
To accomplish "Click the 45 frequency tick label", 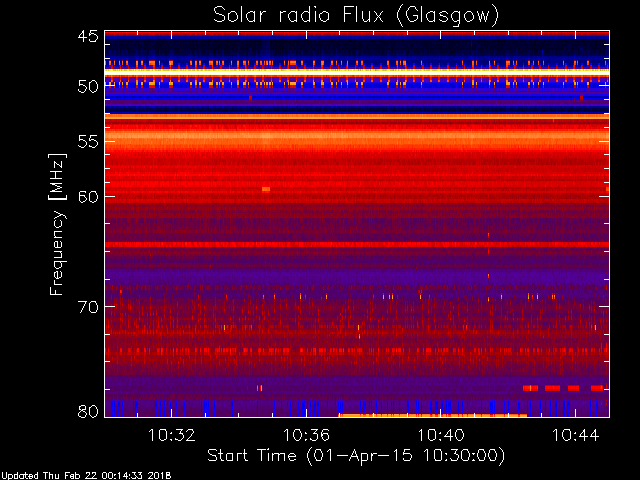I will click(x=88, y=36).
